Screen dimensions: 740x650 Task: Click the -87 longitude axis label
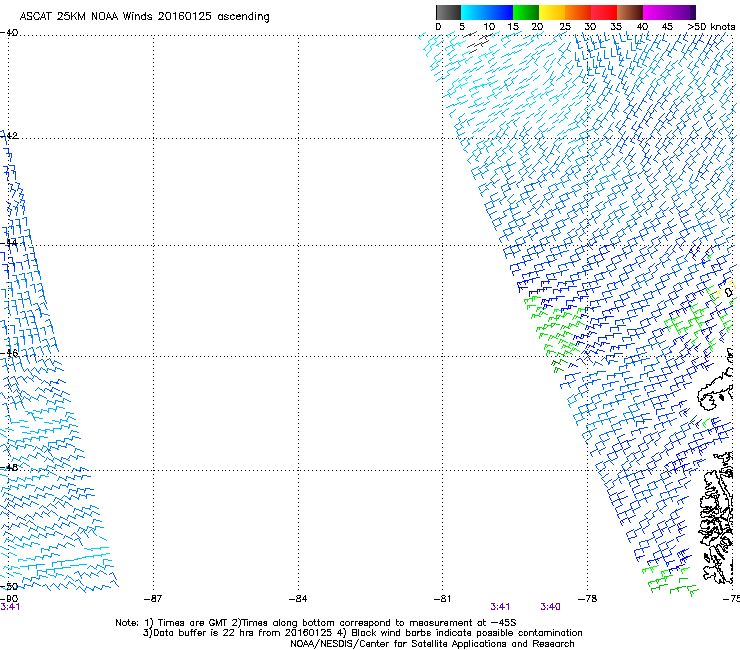click(x=153, y=599)
